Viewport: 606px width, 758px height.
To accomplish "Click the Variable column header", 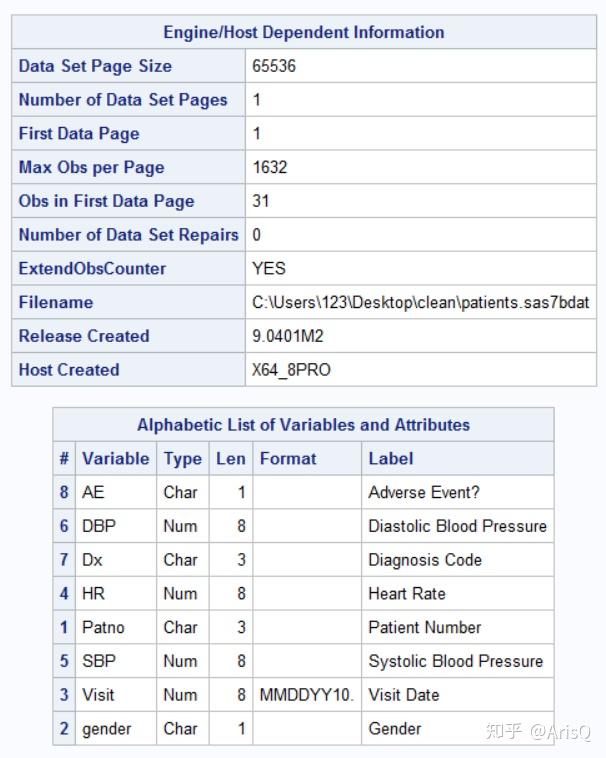I will (x=115, y=459).
